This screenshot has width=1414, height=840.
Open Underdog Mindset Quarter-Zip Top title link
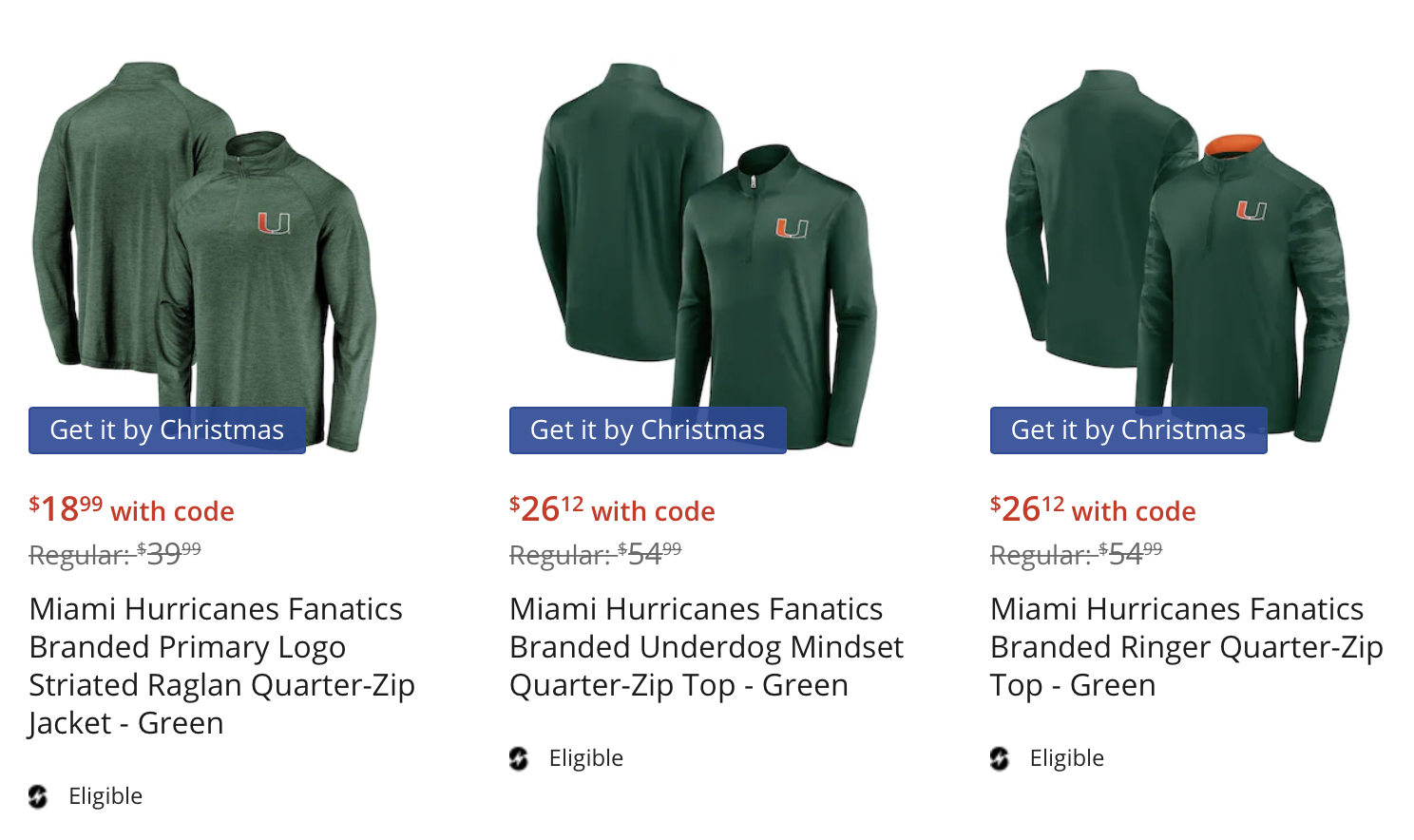[706, 646]
